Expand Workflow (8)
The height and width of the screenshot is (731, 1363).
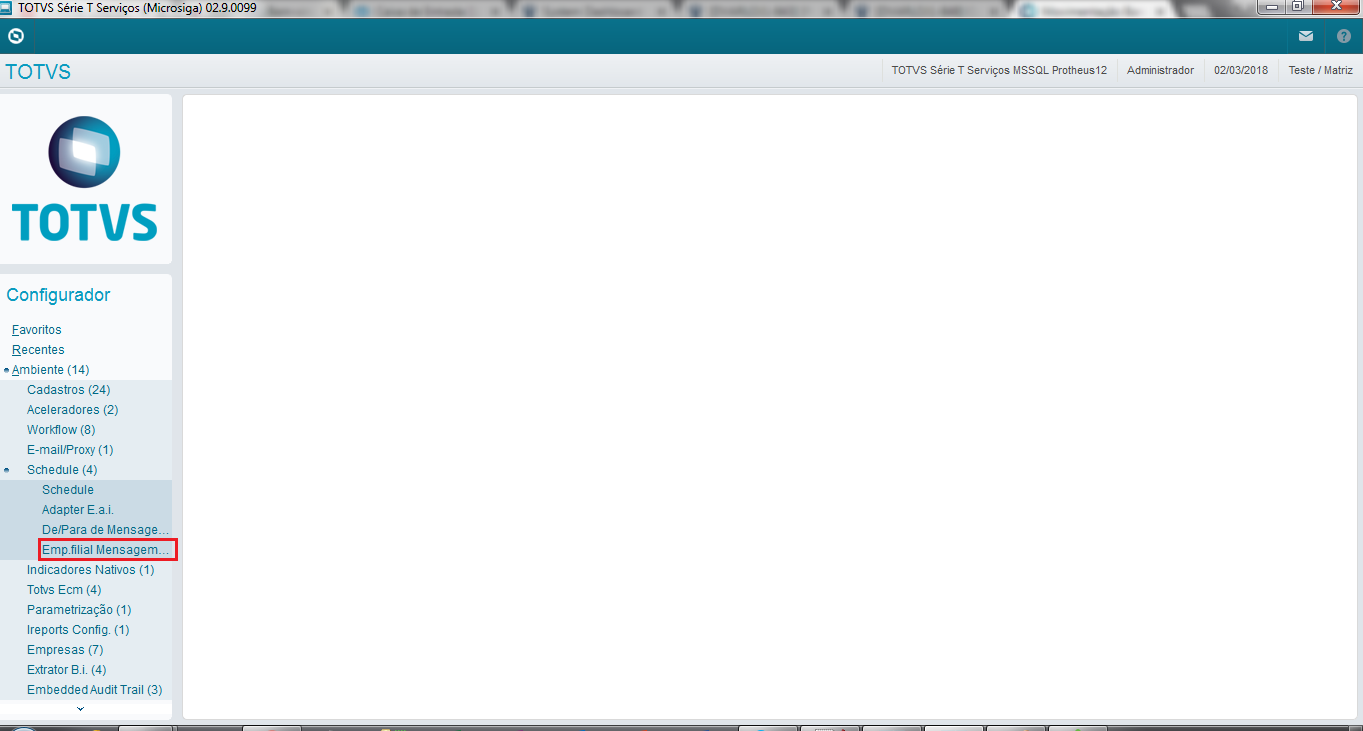tap(61, 430)
